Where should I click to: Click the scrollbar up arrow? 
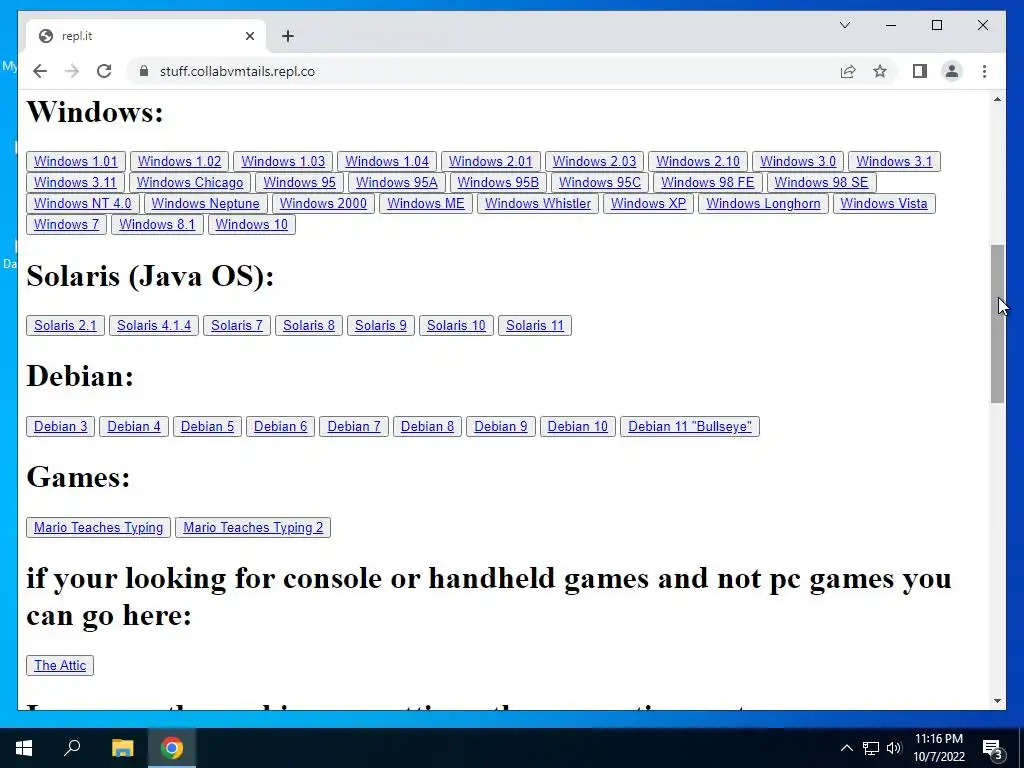click(x=997, y=99)
